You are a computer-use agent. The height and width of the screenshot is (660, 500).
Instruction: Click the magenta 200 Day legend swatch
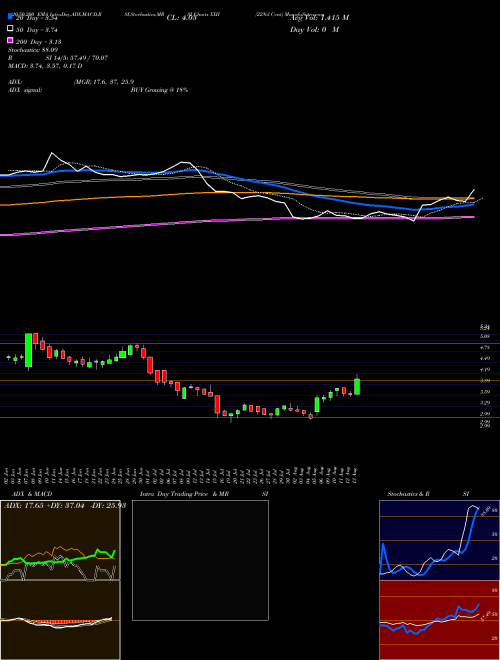[x=10, y=40]
